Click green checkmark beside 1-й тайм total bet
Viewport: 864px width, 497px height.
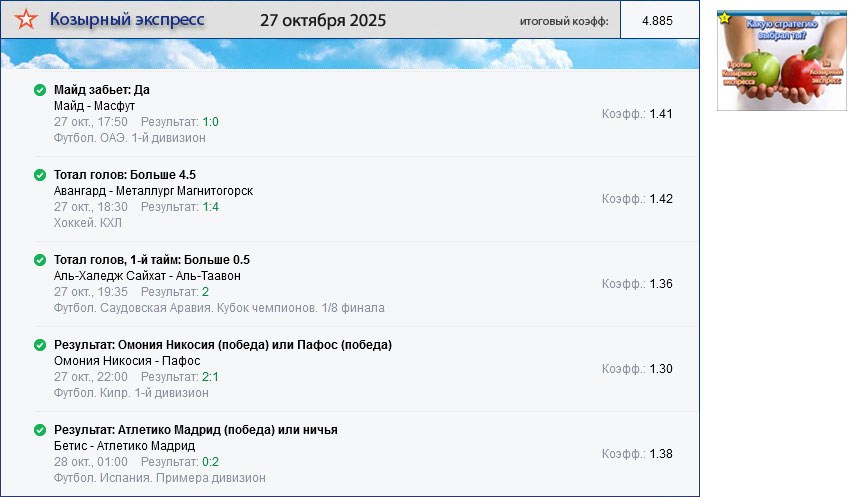point(40,260)
